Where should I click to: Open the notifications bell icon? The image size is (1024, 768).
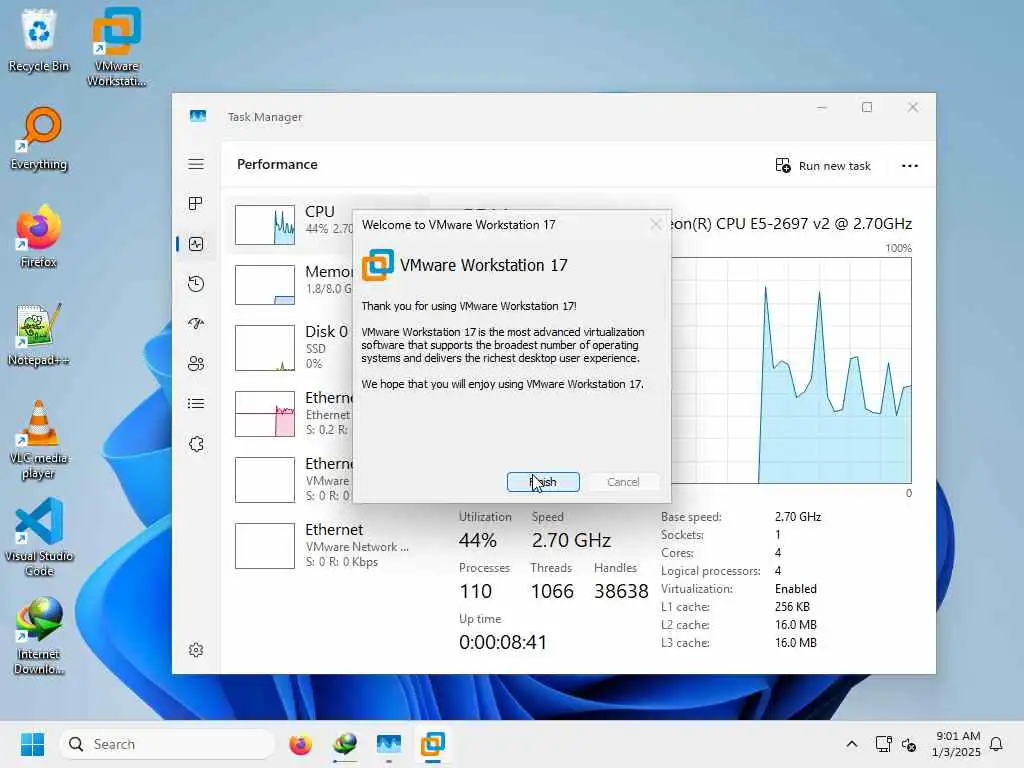[996, 744]
